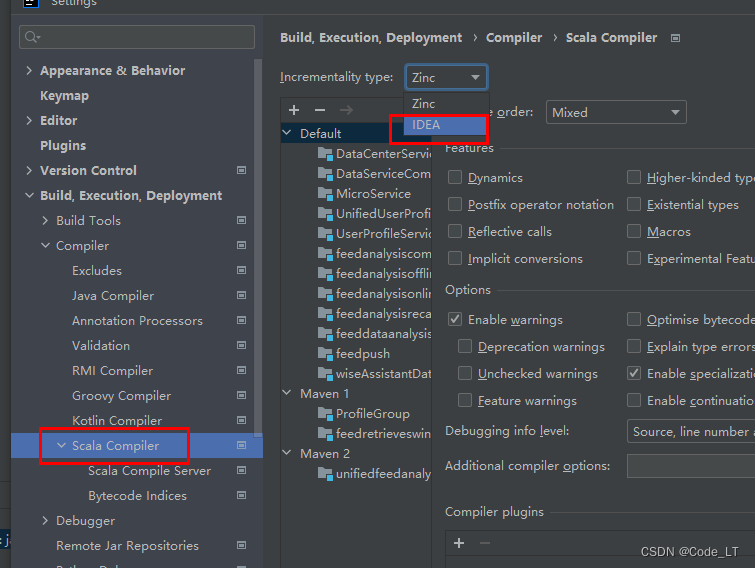Enable Implicit conversions feature

coord(455,258)
